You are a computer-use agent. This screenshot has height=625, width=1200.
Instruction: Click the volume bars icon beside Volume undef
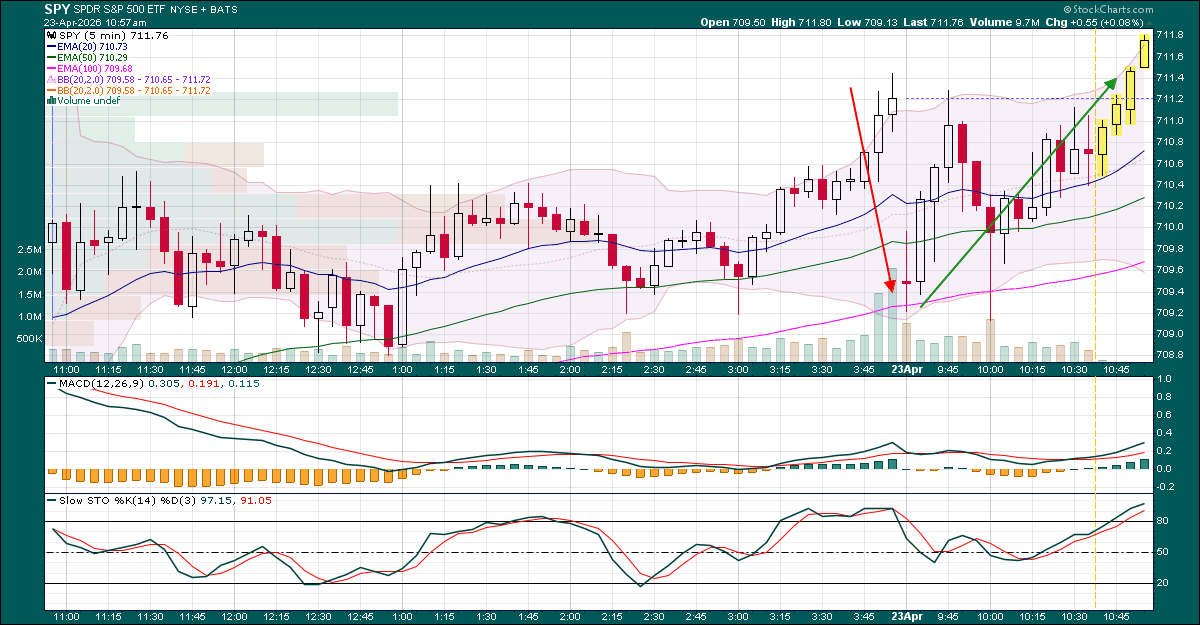pyautogui.click(x=51, y=101)
